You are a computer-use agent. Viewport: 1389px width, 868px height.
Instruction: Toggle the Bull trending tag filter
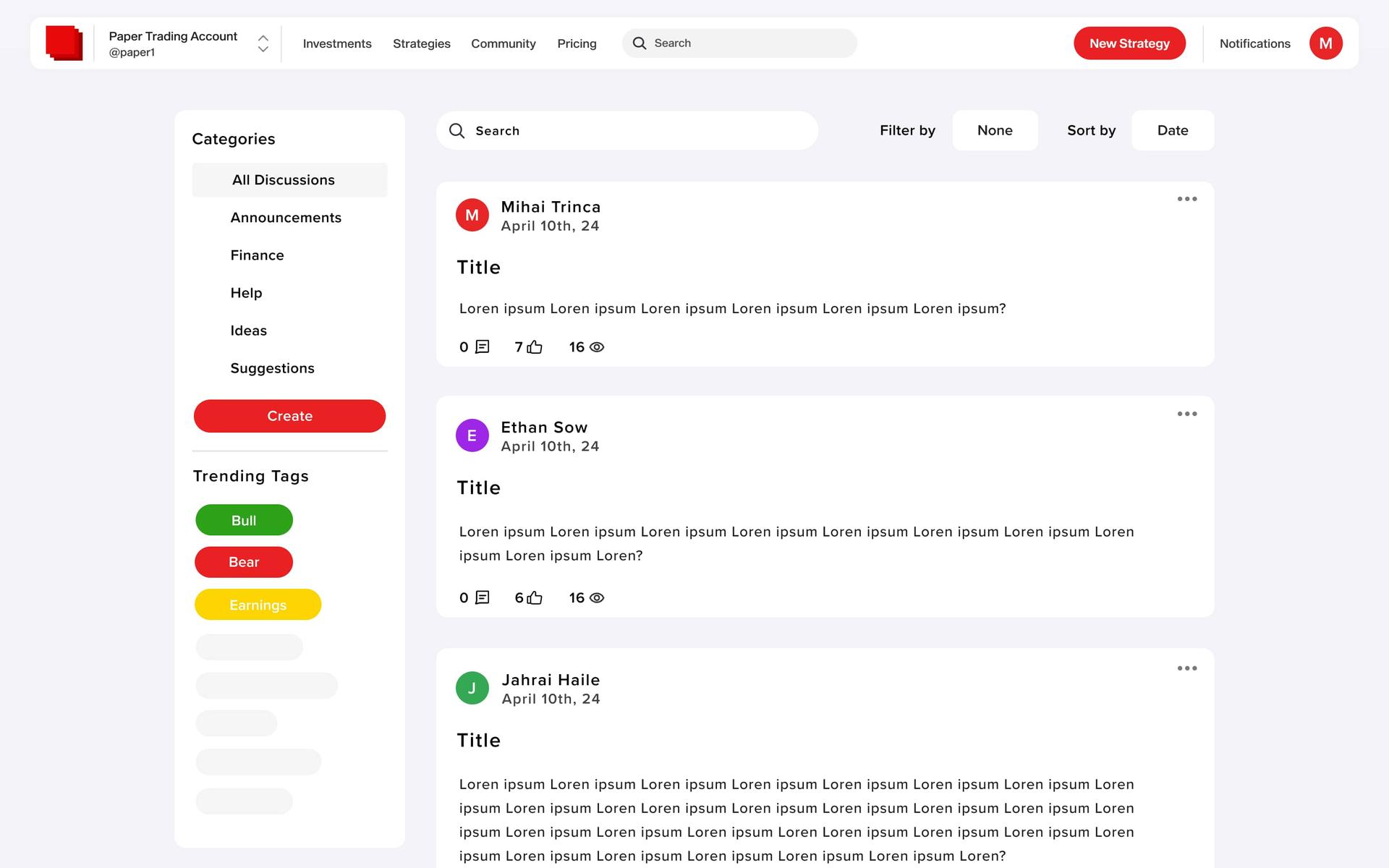(242, 521)
